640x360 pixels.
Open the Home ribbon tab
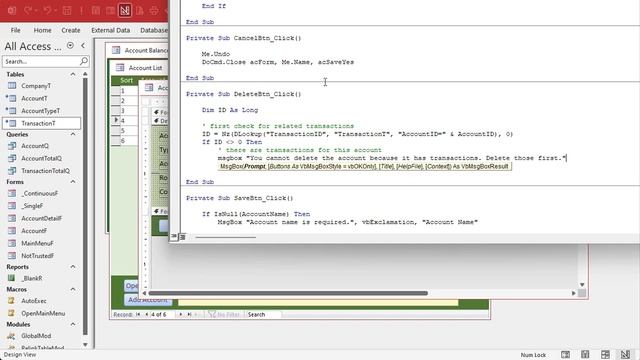42,30
